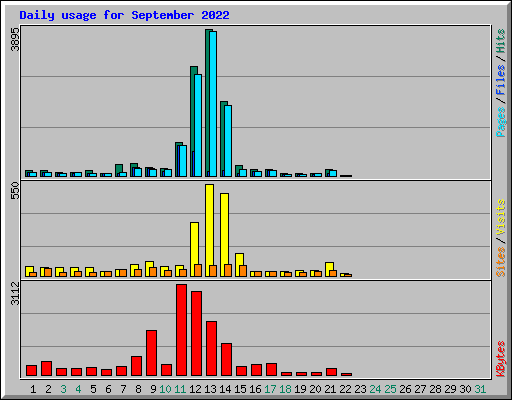
Task: Select the orange sites bar for day 14
Action: [x=228, y=271]
